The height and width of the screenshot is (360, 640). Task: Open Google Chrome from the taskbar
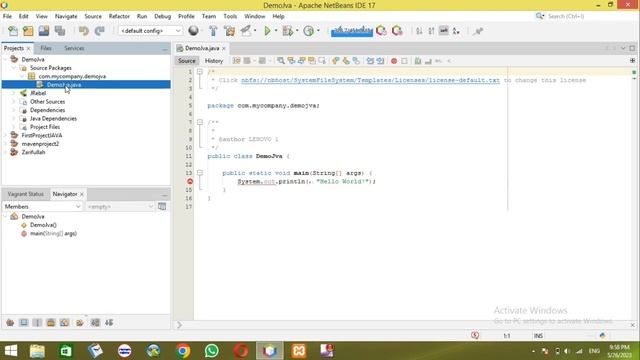(183, 351)
